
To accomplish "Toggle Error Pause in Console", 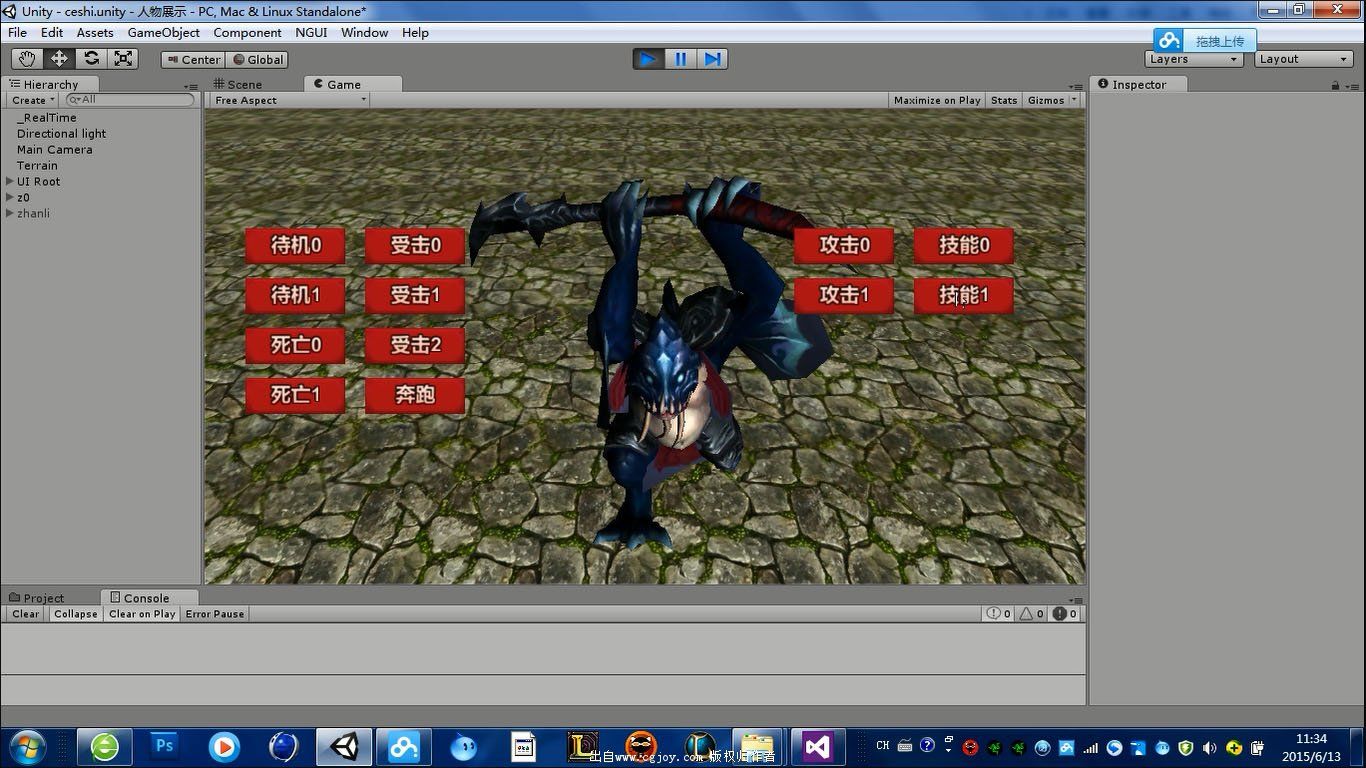I will [214, 614].
